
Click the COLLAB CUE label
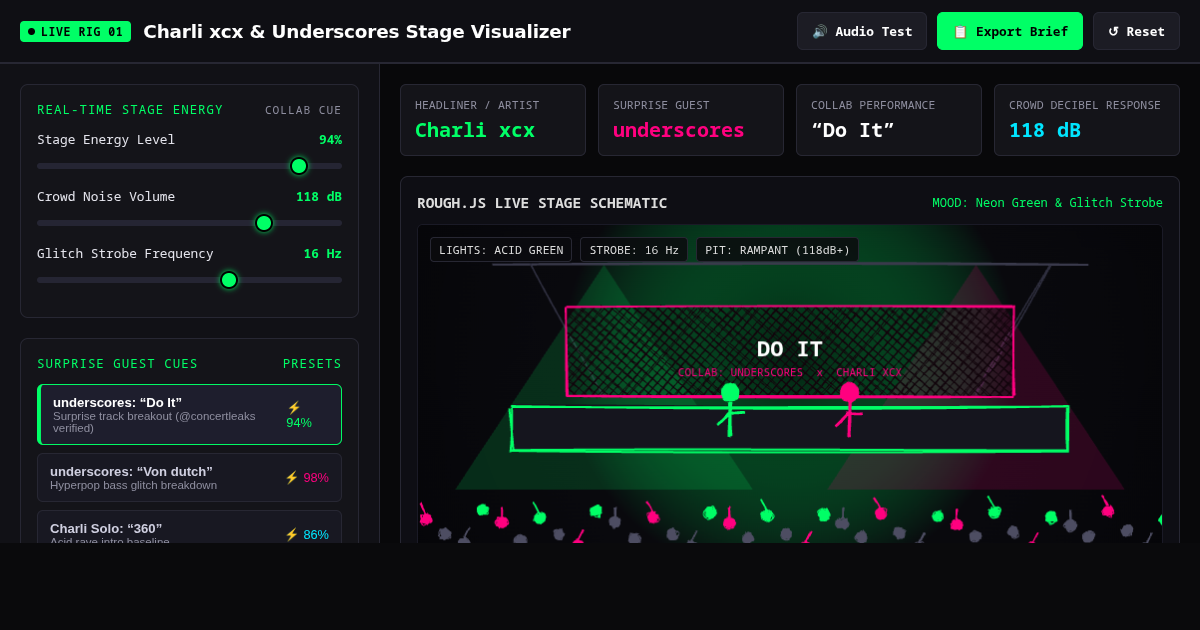303,110
